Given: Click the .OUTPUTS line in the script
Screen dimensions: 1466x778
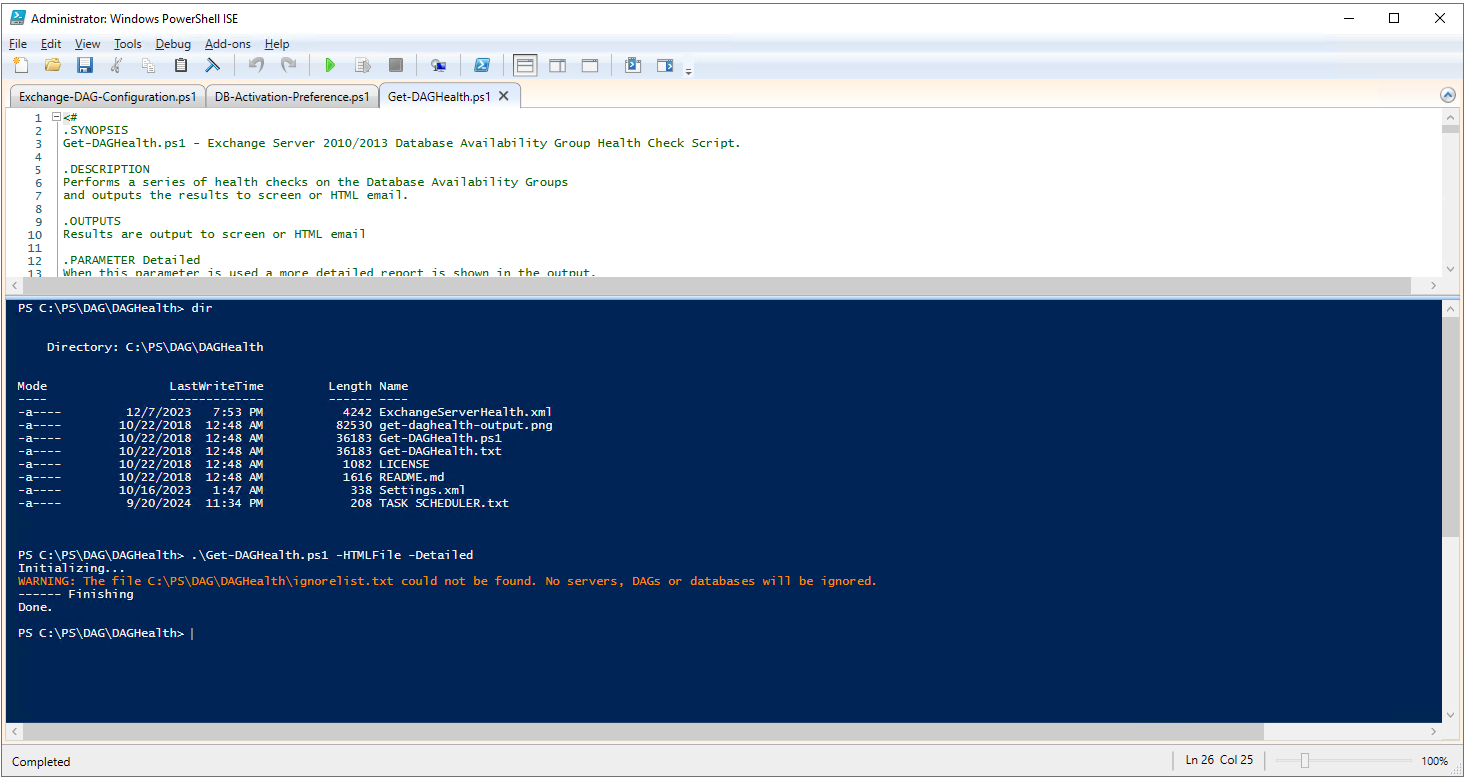Looking at the screenshot, I should point(92,221).
